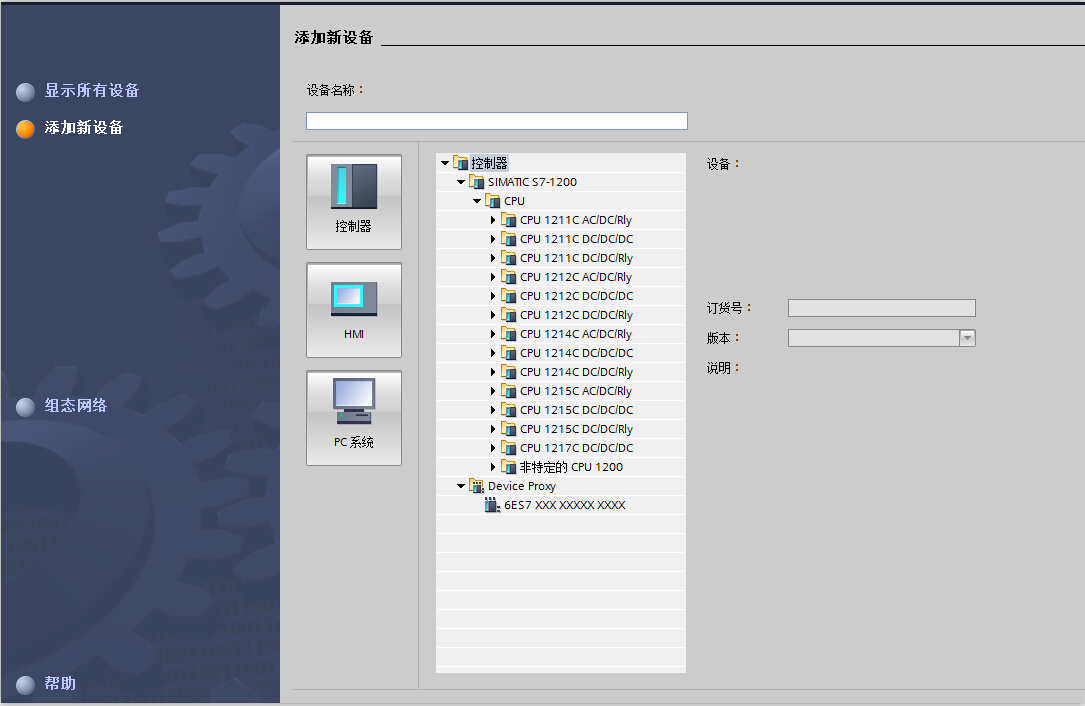Viewport: 1085px width, 706px height.
Task: Collapse the CPU folder node
Action: pyautogui.click(x=477, y=201)
